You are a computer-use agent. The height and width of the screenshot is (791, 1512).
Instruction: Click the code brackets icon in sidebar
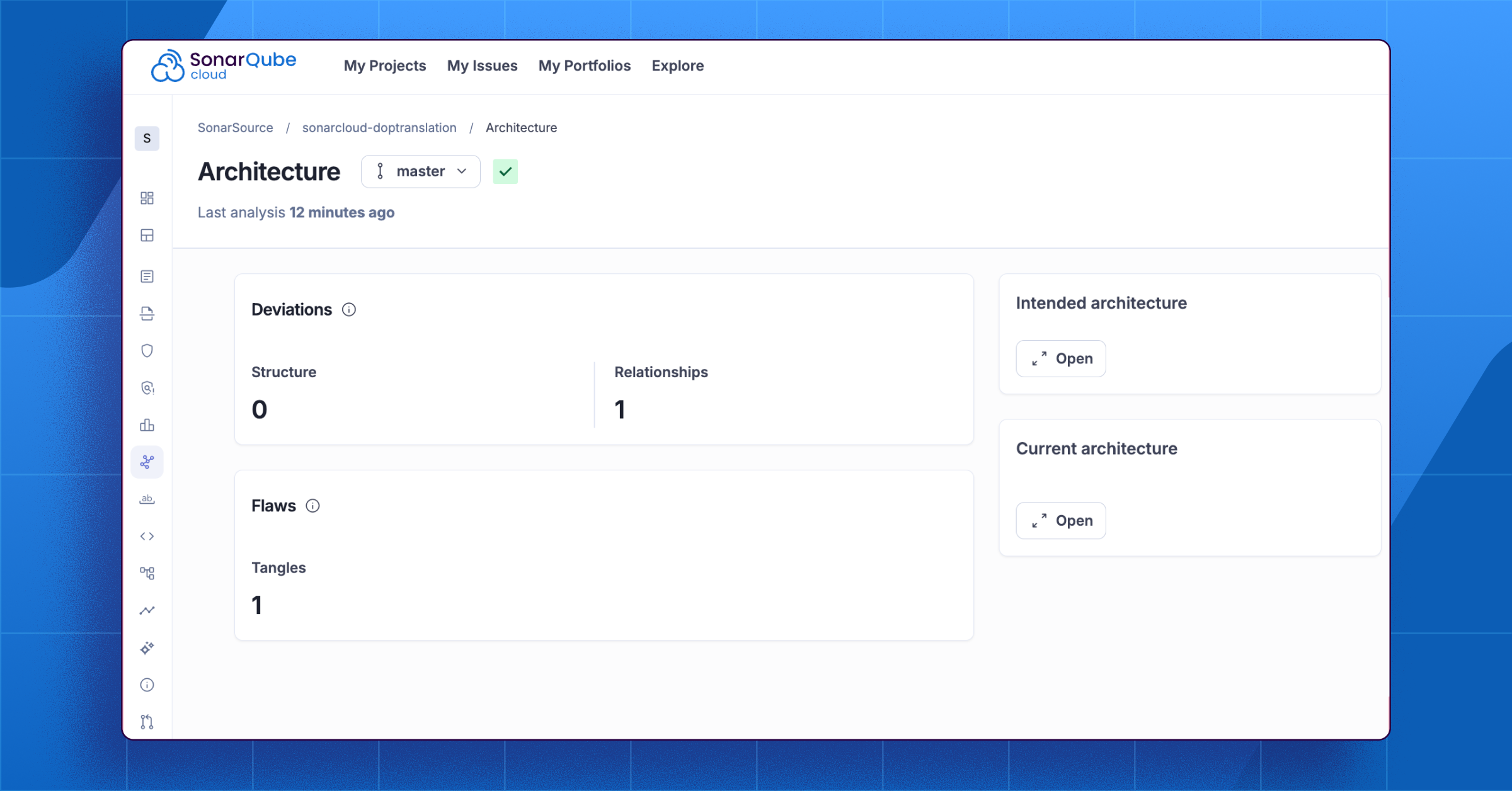(147, 536)
